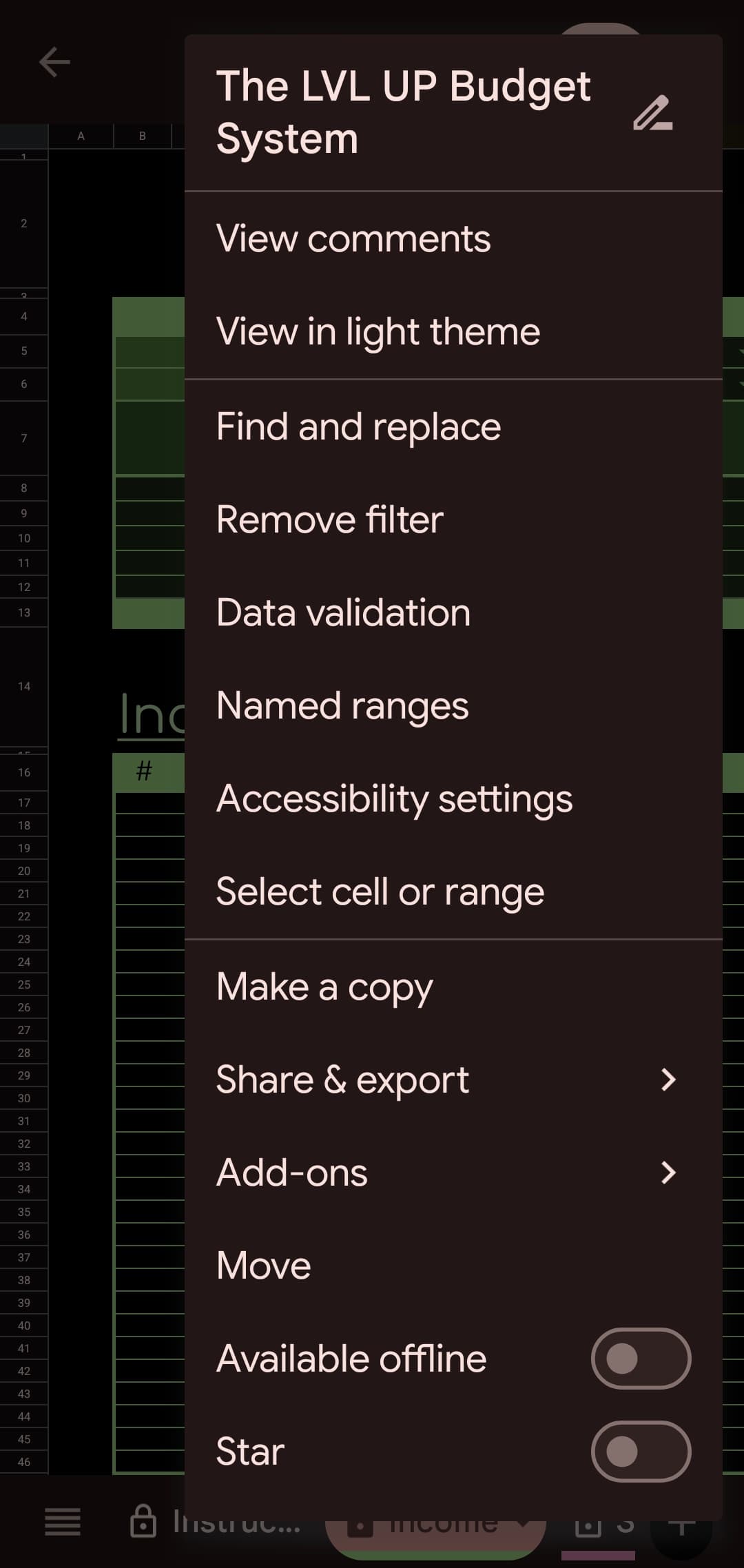Screen dimensions: 744x1568
Task: Open the all sheets list icon
Action: pos(63,1521)
